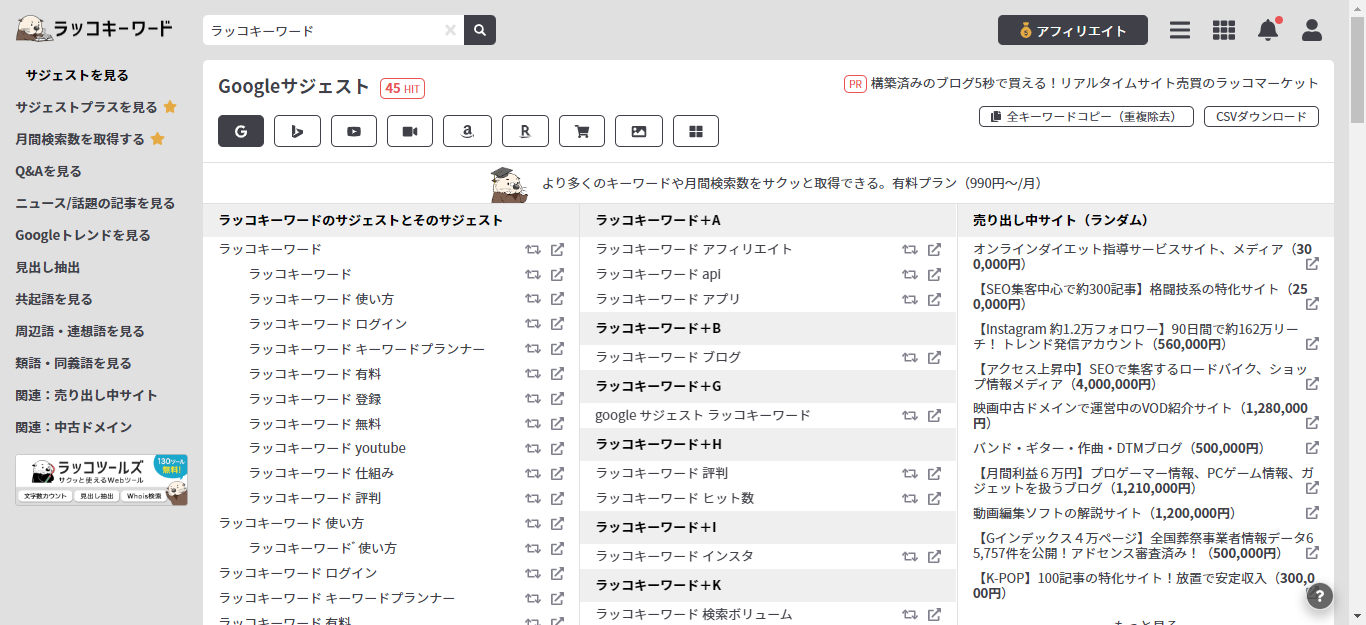Viewport: 1366px width, 625px height.
Task: Open external link for ラッコキーワード 検索ボリューム
Action: point(934,614)
